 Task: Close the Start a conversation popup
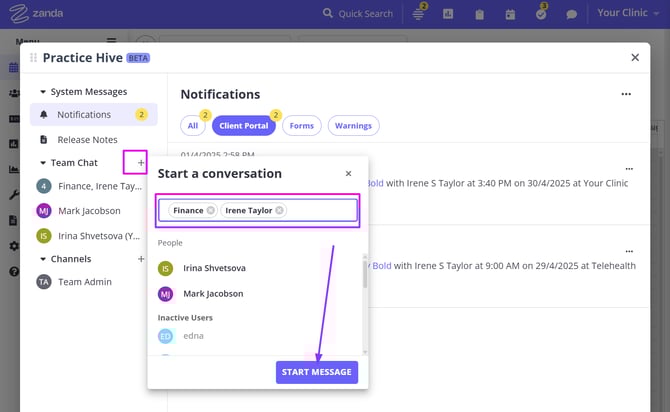tap(348, 174)
